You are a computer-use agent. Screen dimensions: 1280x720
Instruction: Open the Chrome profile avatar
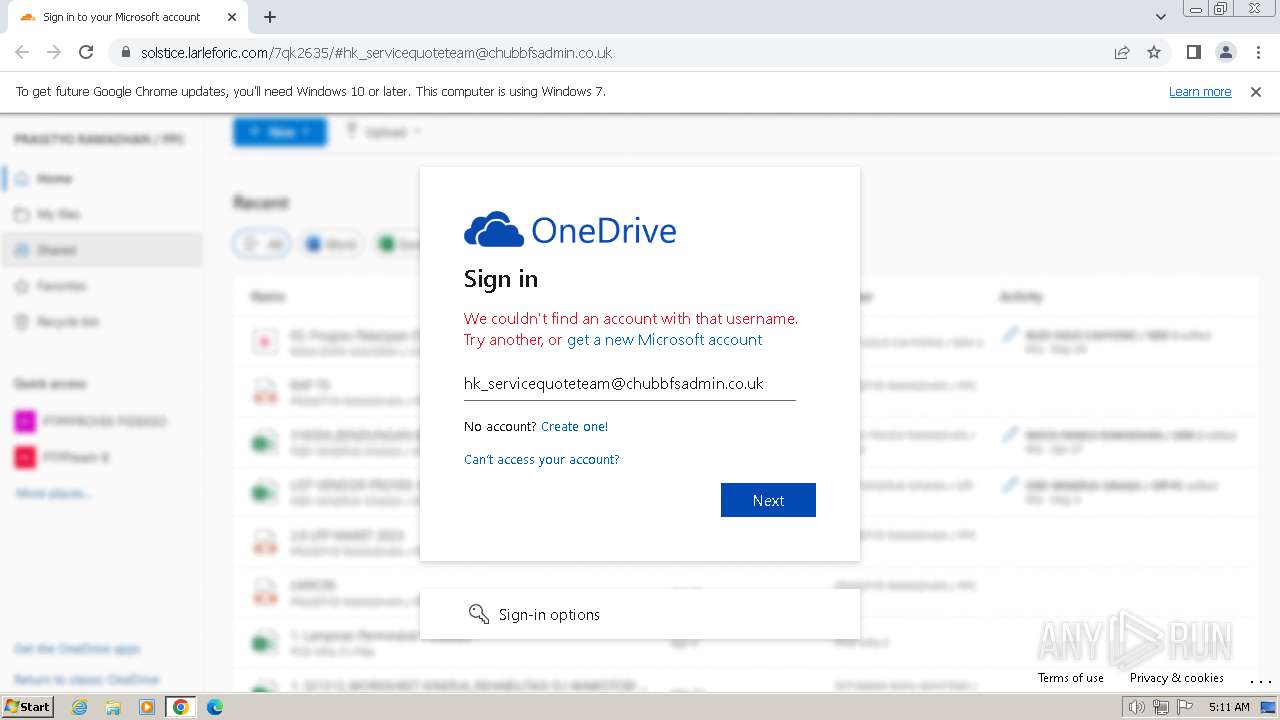1225,52
